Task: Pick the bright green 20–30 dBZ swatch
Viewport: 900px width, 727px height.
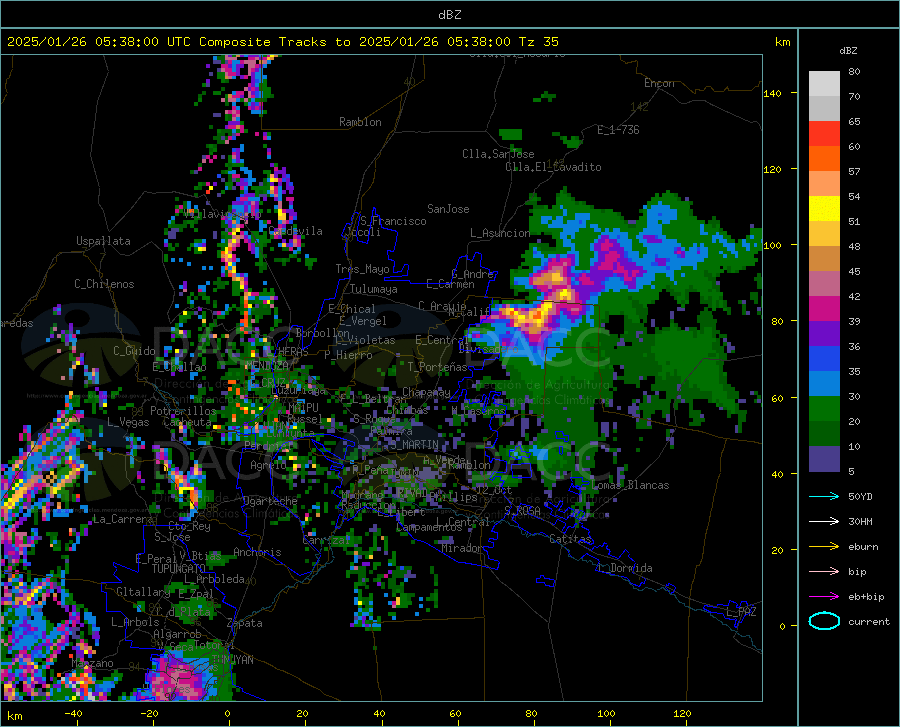Action: coord(824,410)
